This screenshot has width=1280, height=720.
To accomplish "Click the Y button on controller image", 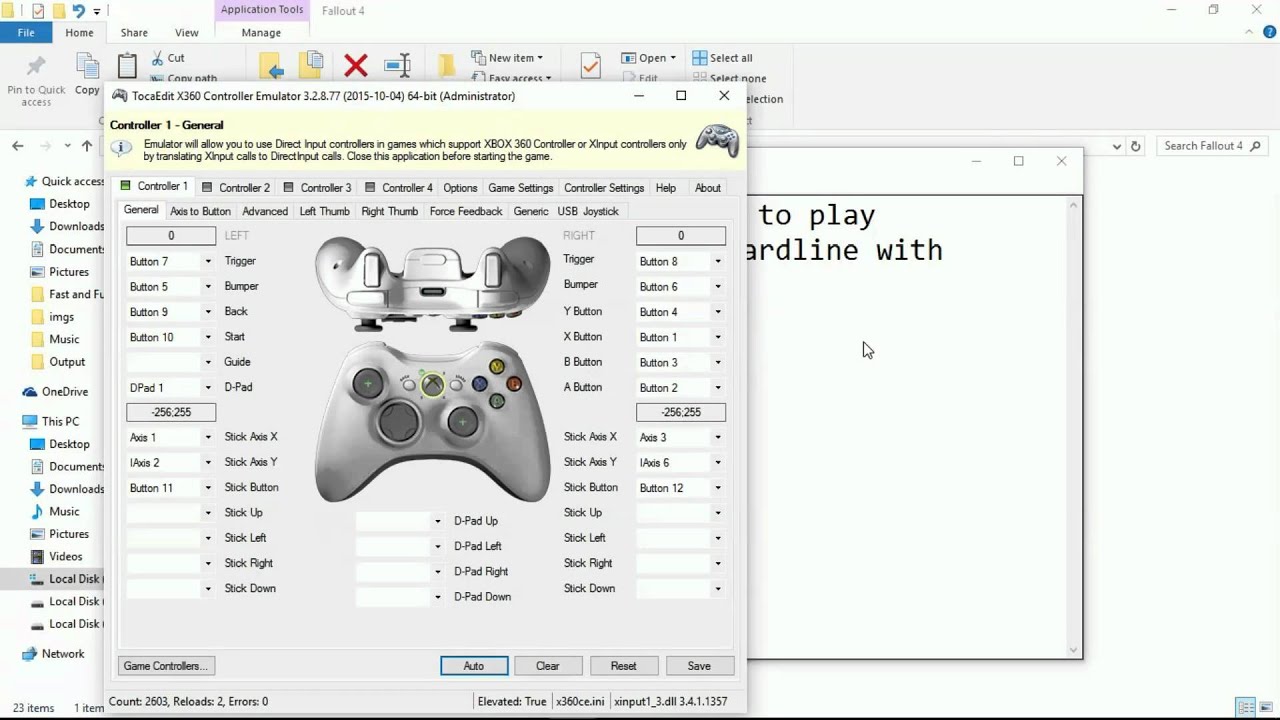I will pos(496,367).
